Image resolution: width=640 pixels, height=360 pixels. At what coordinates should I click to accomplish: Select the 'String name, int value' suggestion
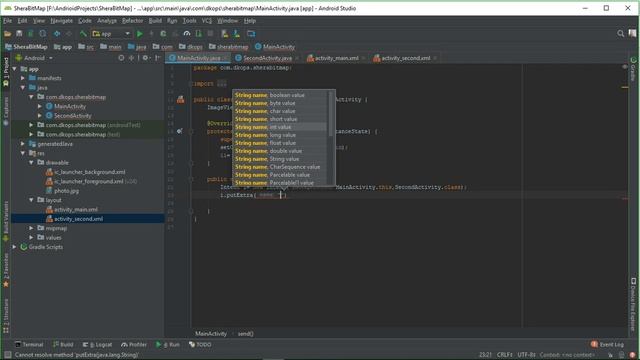(x=280, y=127)
